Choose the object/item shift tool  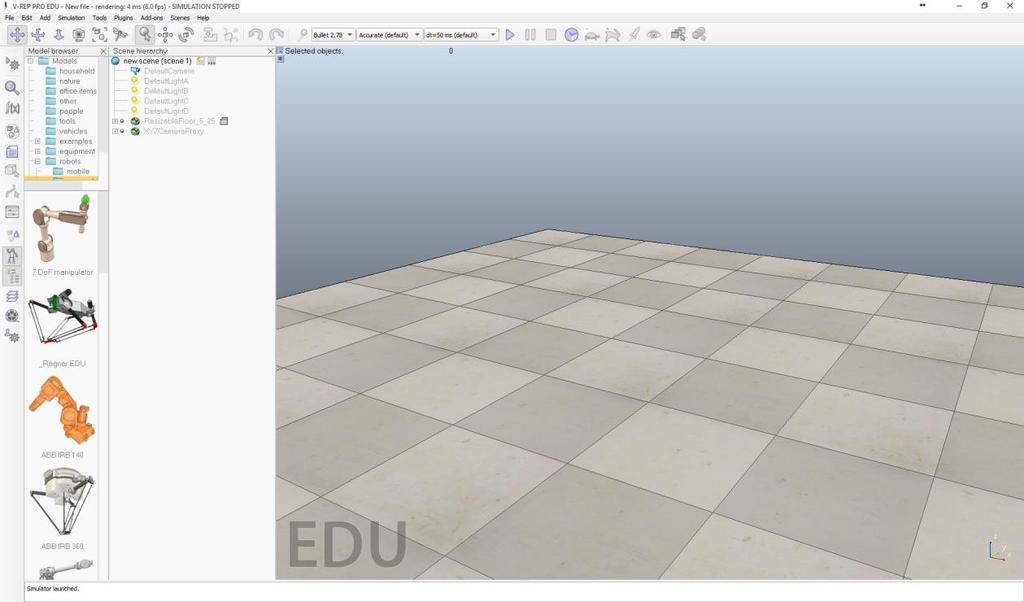click(x=165, y=35)
